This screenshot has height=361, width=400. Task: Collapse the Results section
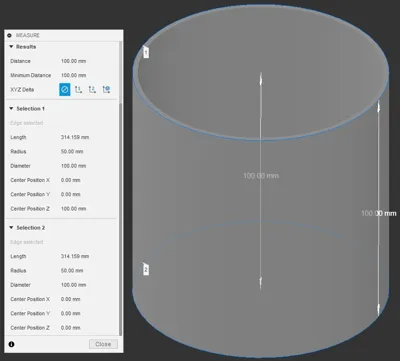click(x=11, y=47)
